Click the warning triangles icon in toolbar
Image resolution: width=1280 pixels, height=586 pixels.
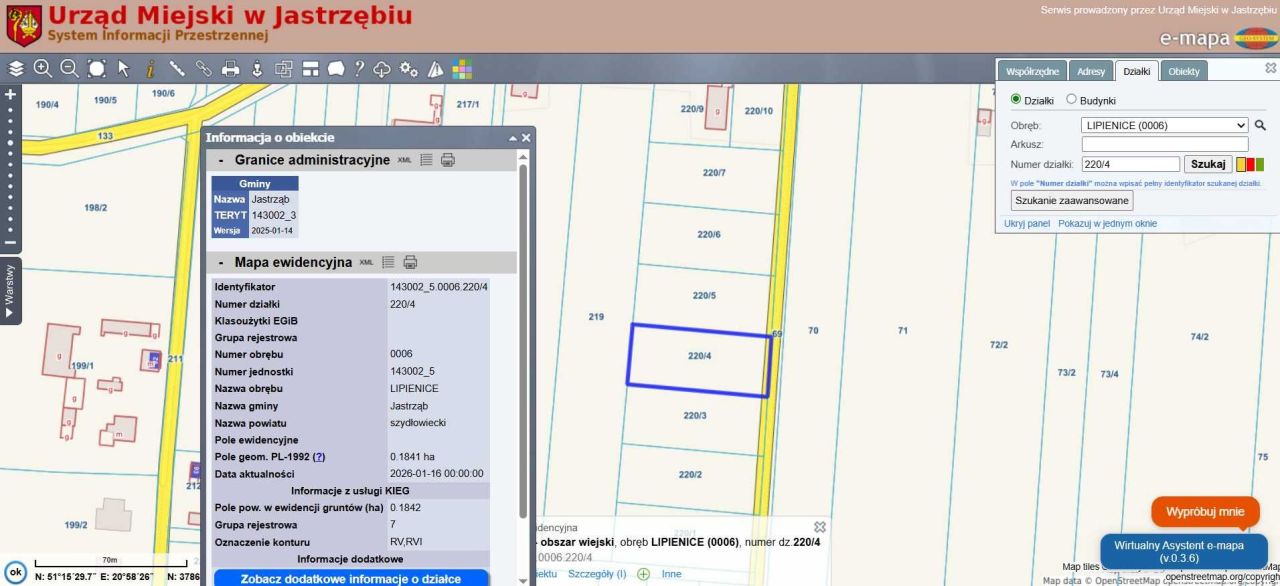(x=436, y=69)
